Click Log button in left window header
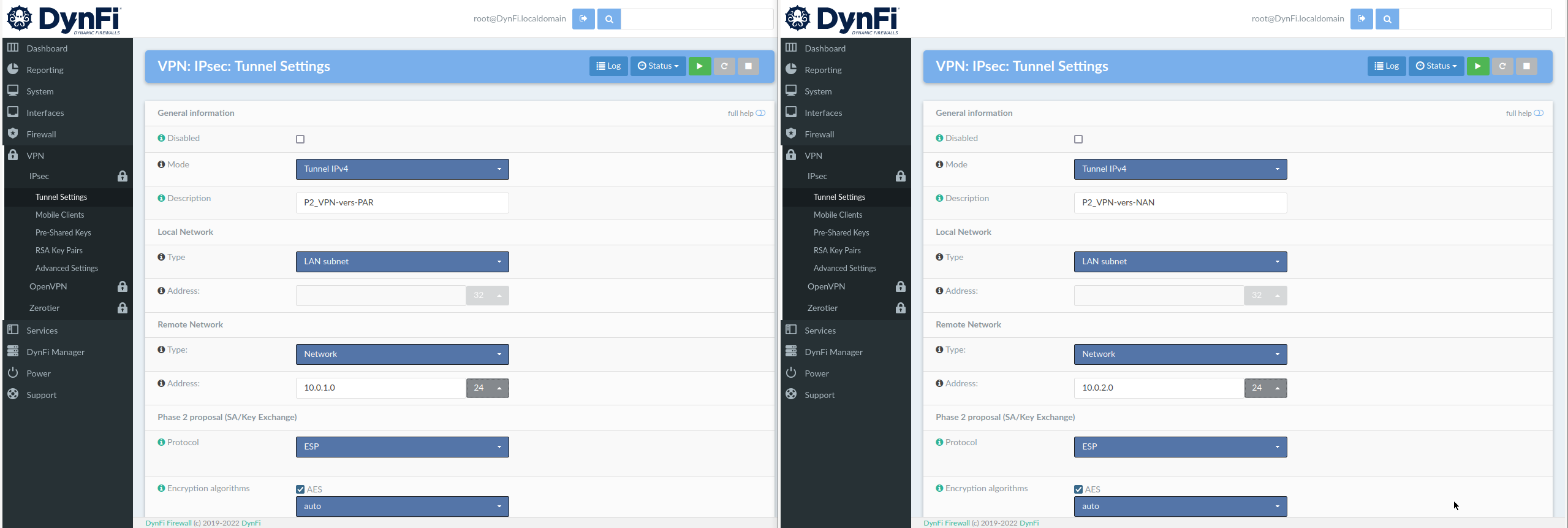Screen dimensions: 1568x528 pyautogui.click(x=608, y=66)
